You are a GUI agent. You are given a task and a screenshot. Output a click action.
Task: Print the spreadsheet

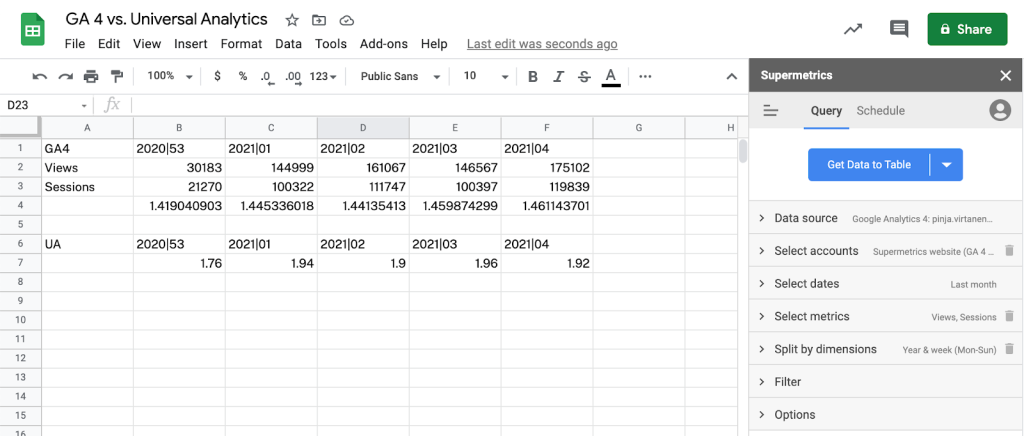91,76
